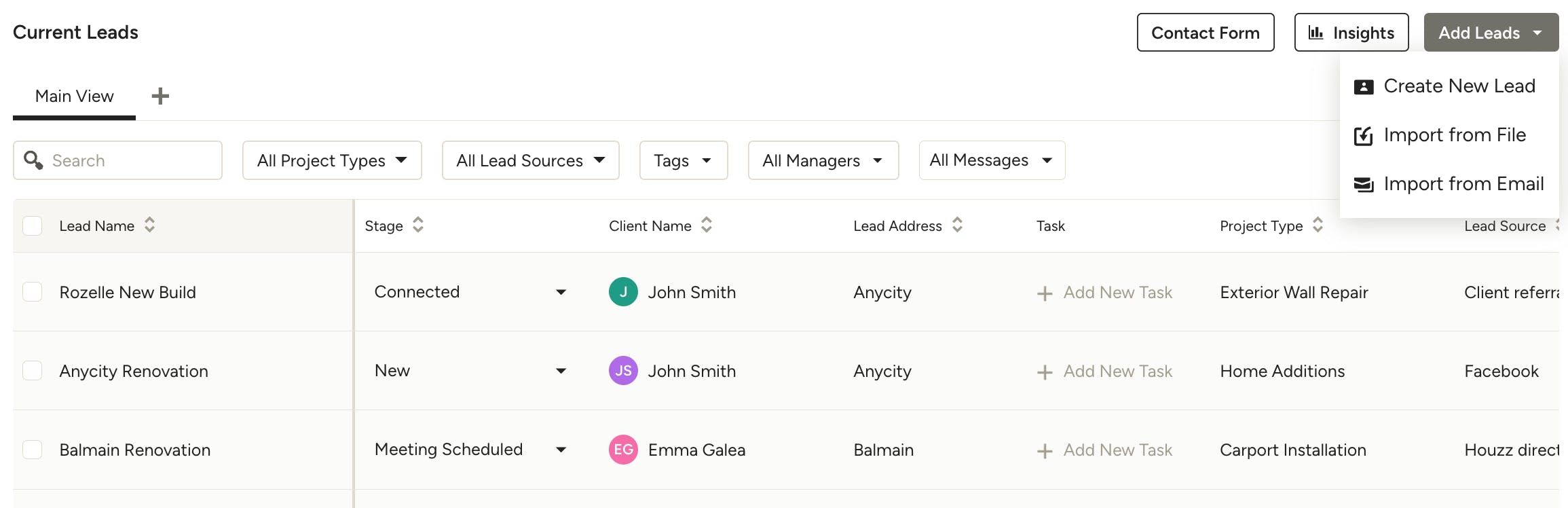The width and height of the screenshot is (1568, 508).
Task: Open the Meeting Scheduled stage dropdown
Action: pos(471,450)
